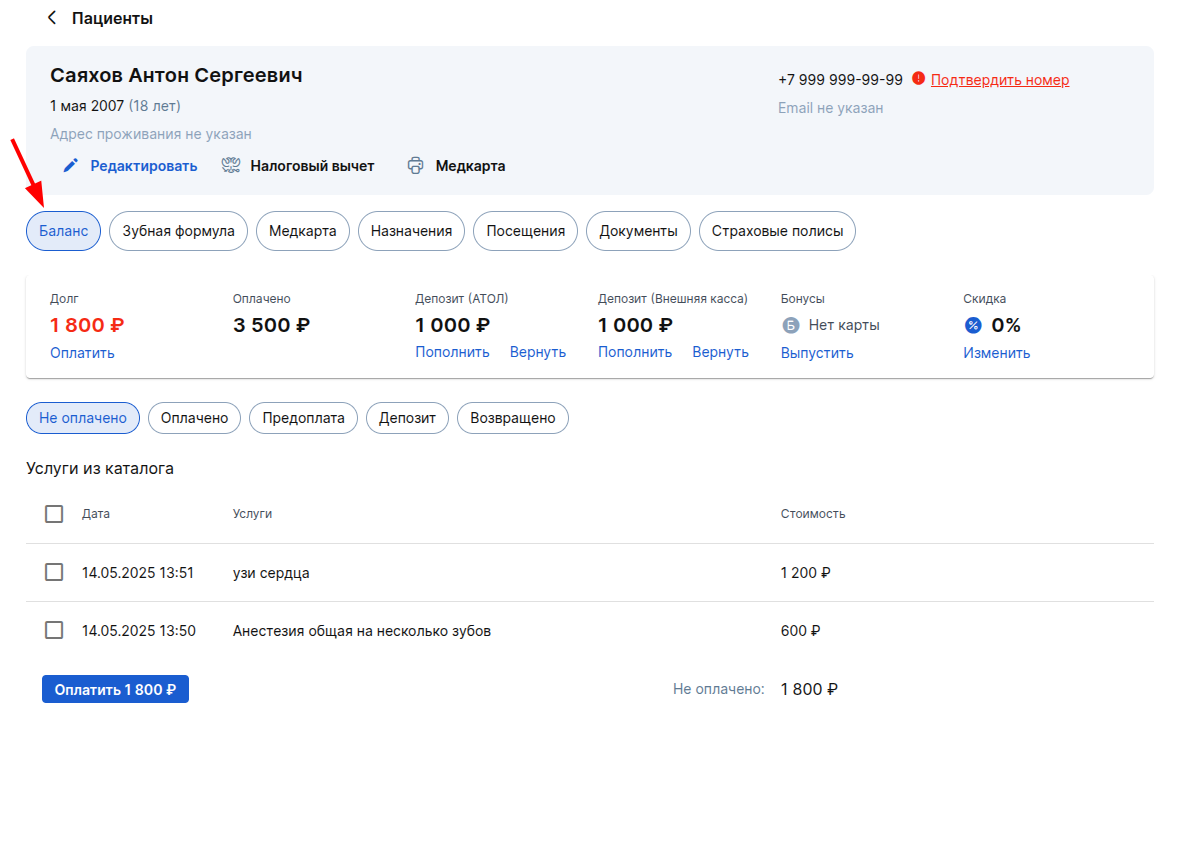Click the Email не указан text

coord(830,108)
